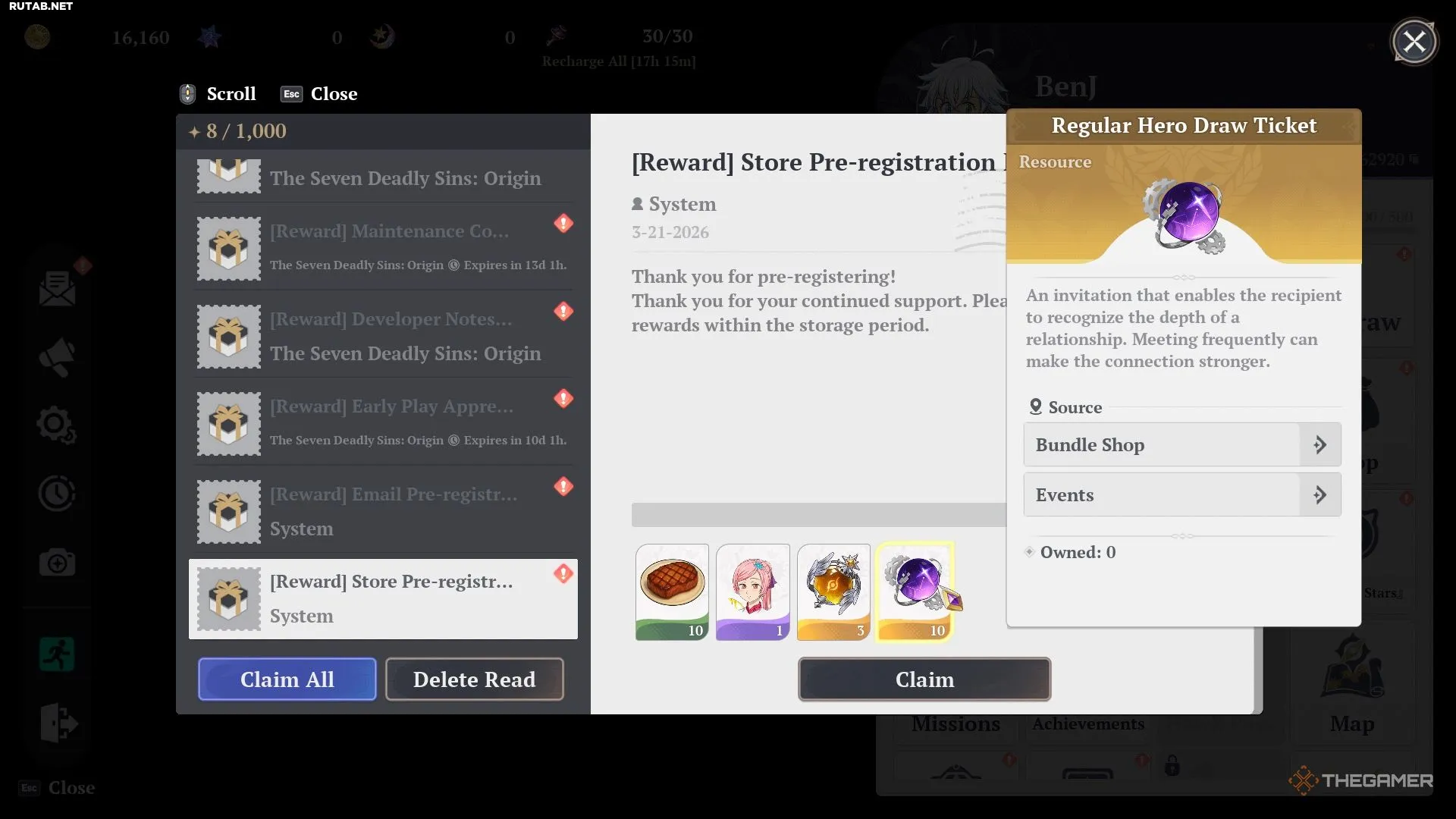Open the megaphone announcements icon

tap(58, 358)
